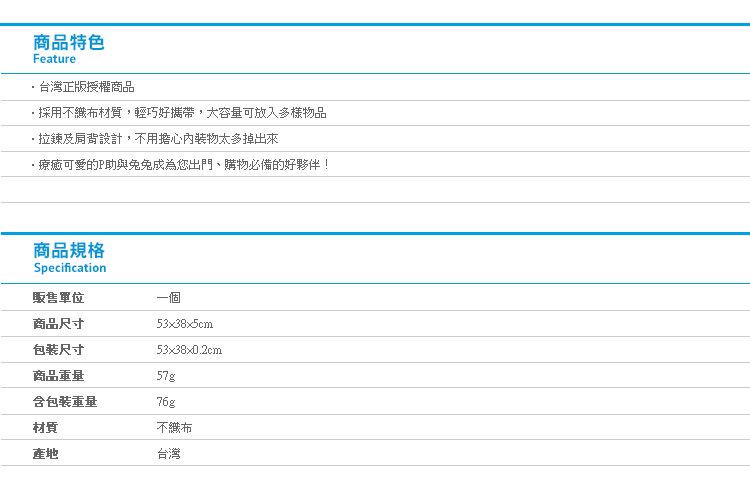Image resolution: width=750 pixels, height=480 pixels.
Task: Click the 含包裝重量 label
Action: (65, 402)
